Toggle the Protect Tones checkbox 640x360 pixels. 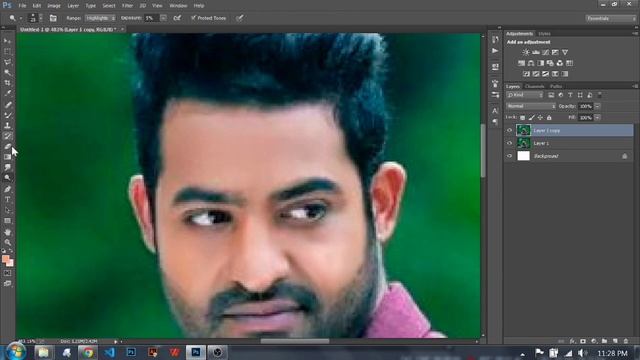(193, 18)
